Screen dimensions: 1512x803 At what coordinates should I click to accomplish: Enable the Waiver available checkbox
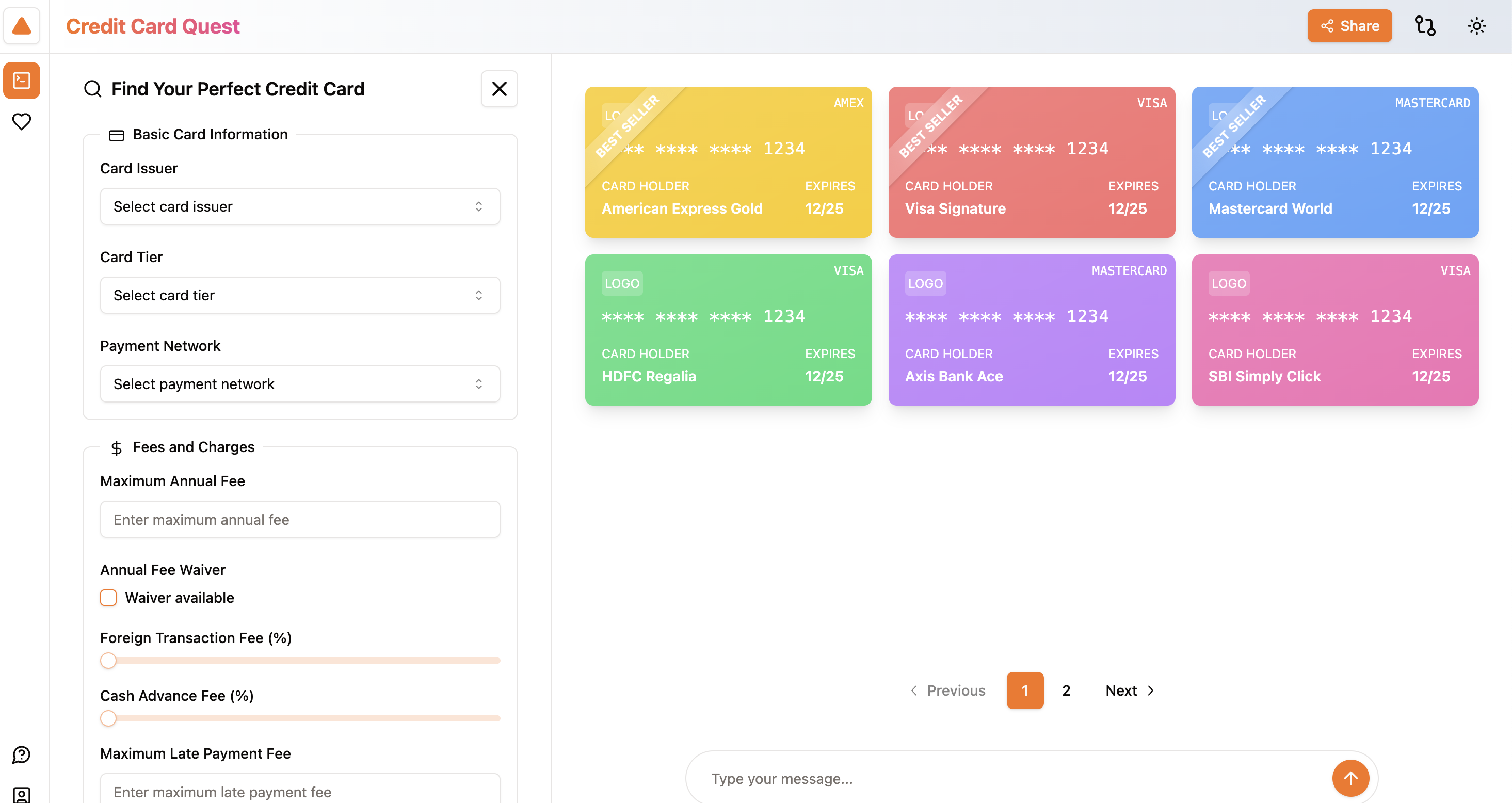[x=108, y=598]
